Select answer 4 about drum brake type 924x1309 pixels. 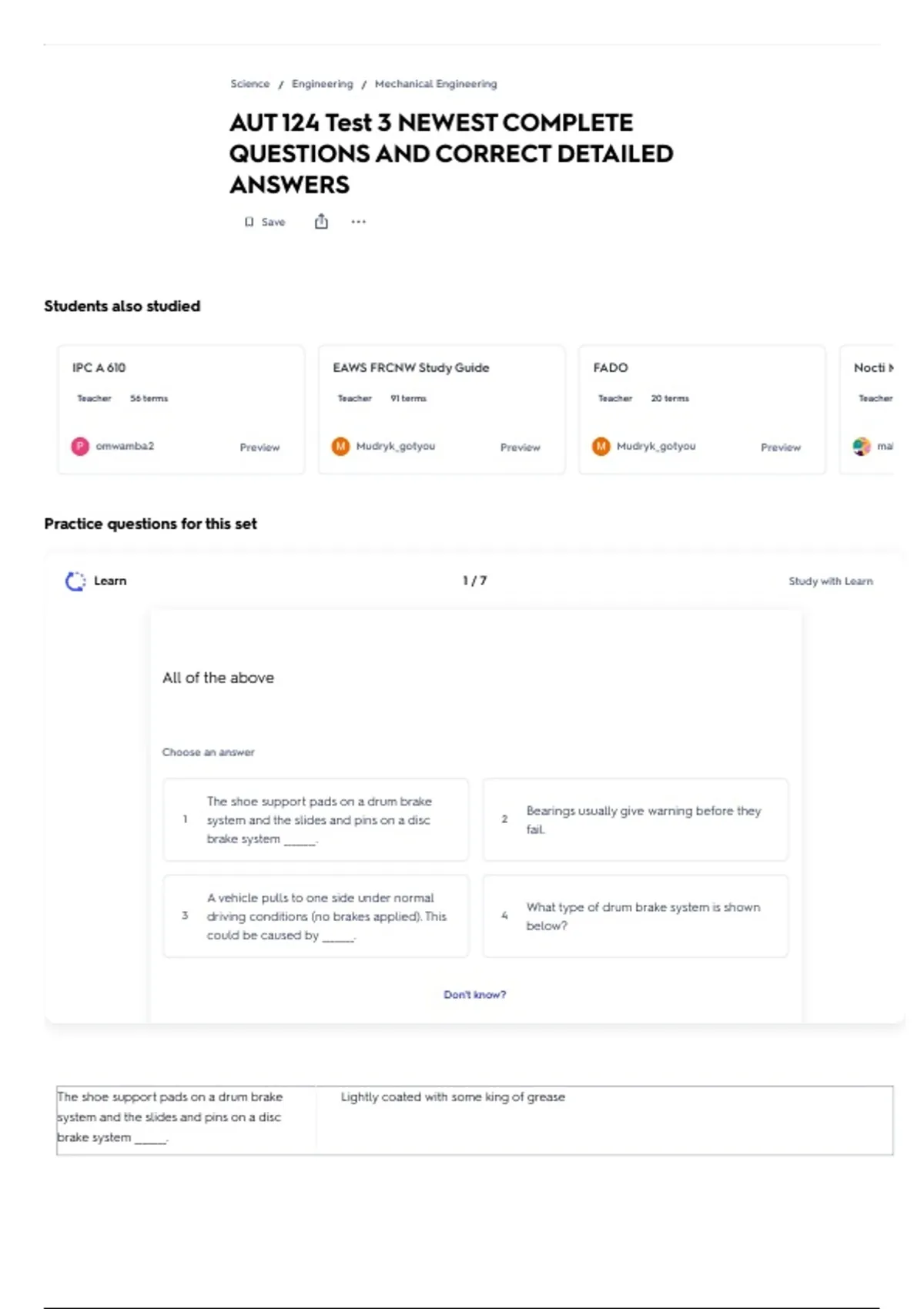point(635,916)
